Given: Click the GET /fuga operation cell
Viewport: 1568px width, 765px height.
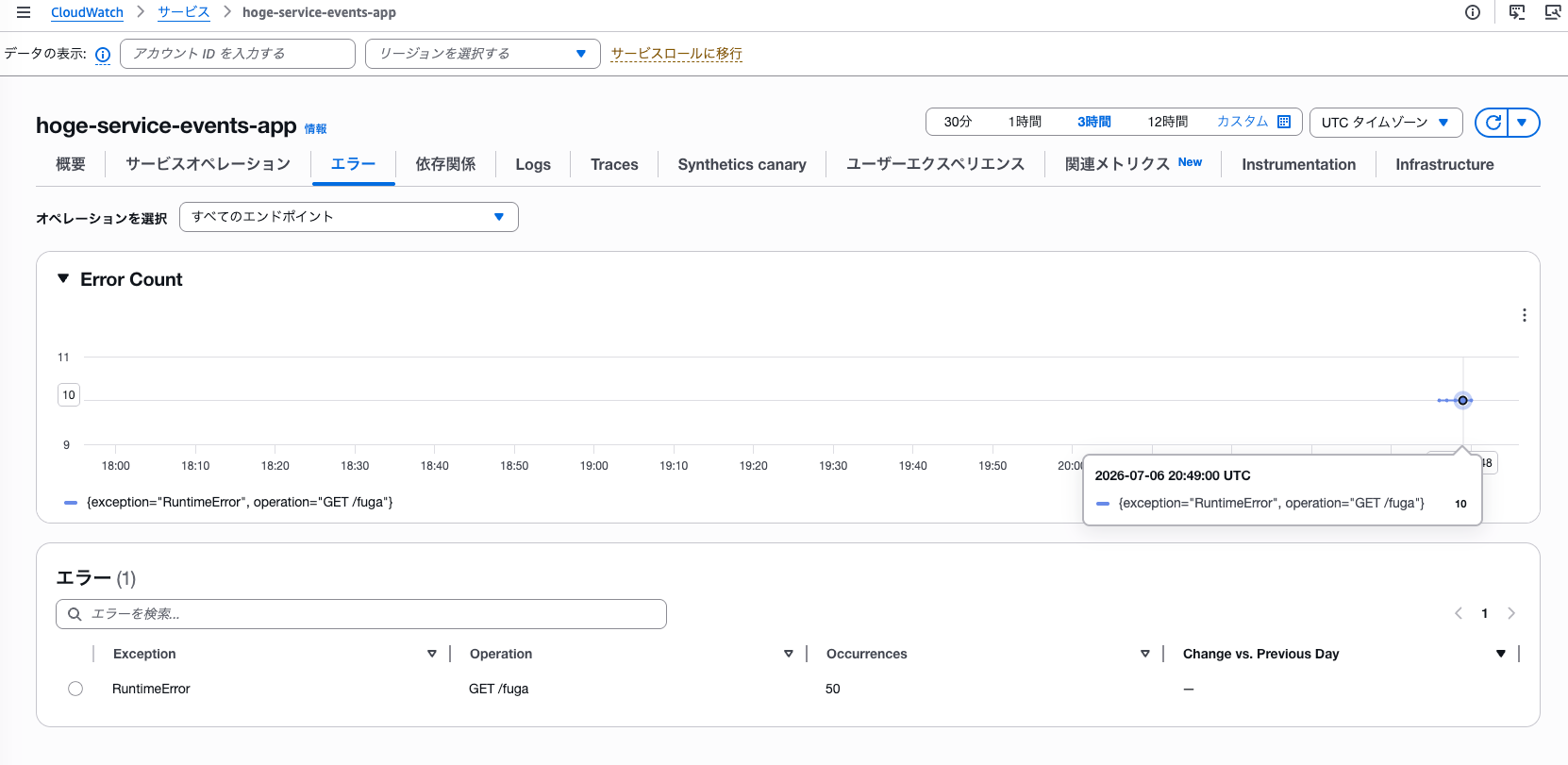Looking at the screenshot, I should [x=499, y=689].
